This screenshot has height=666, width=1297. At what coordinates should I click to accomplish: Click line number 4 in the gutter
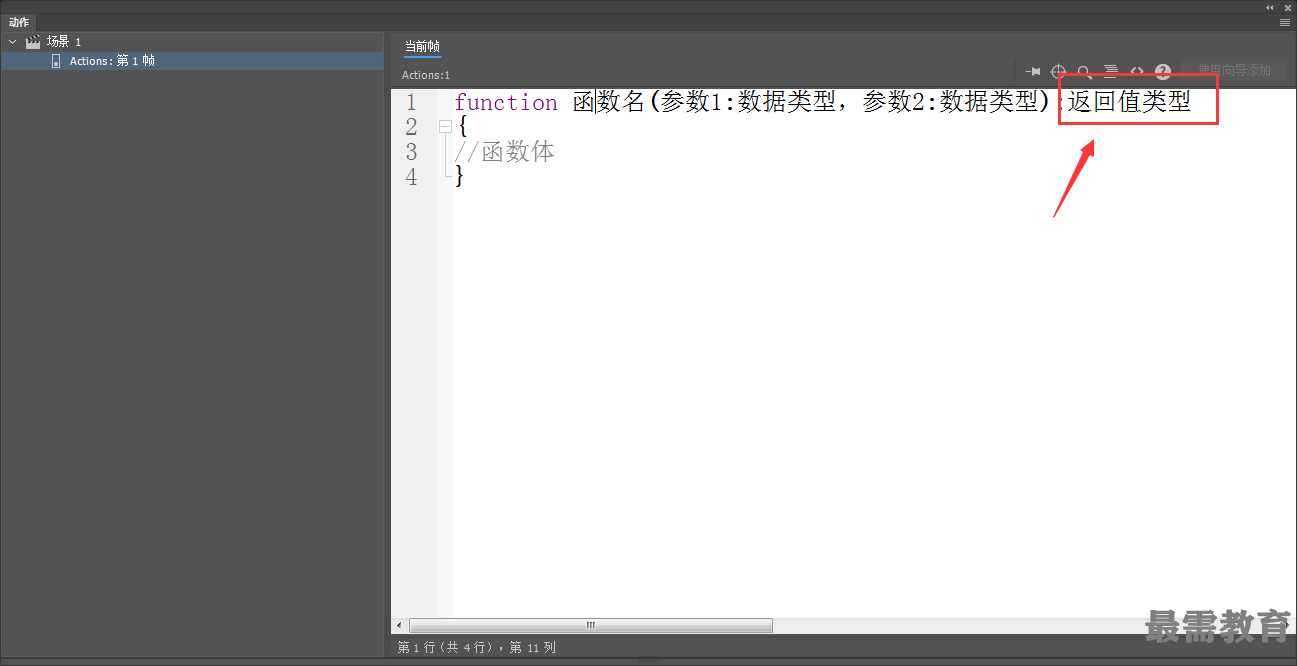(x=411, y=177)
